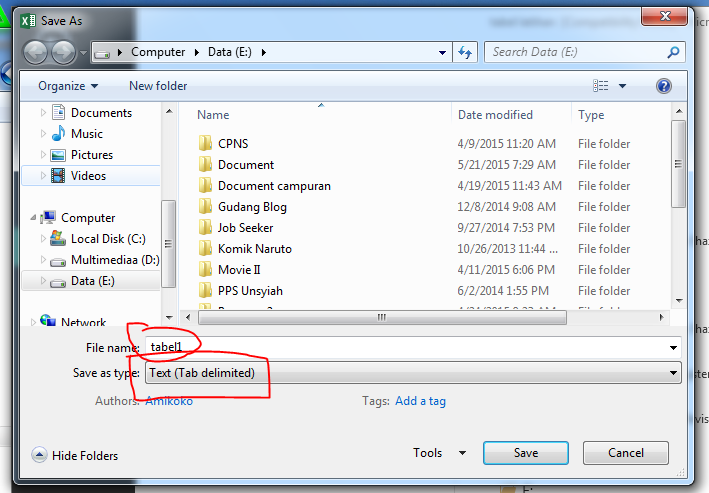709x493 pixels.
Task: Select the Document campuran folder icon
Action: tap(205, 185)
